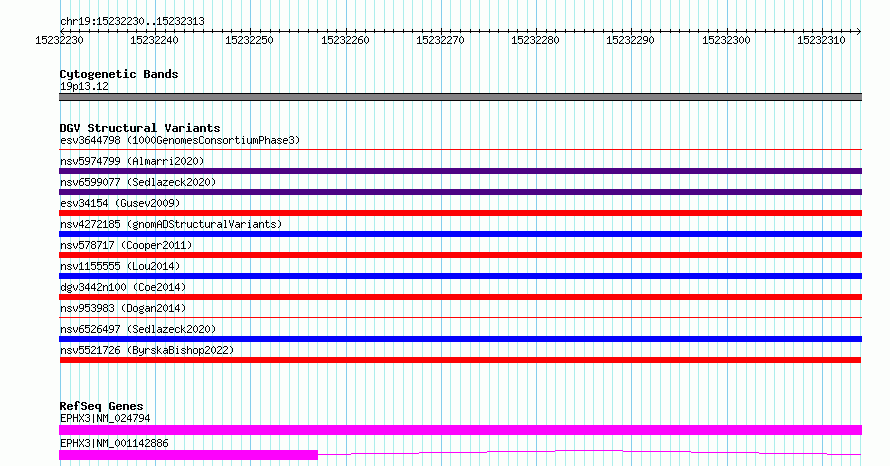Select the blue nsv4272185 variant bar
Viewport: 890px width, 466px height.
[460, 234]
